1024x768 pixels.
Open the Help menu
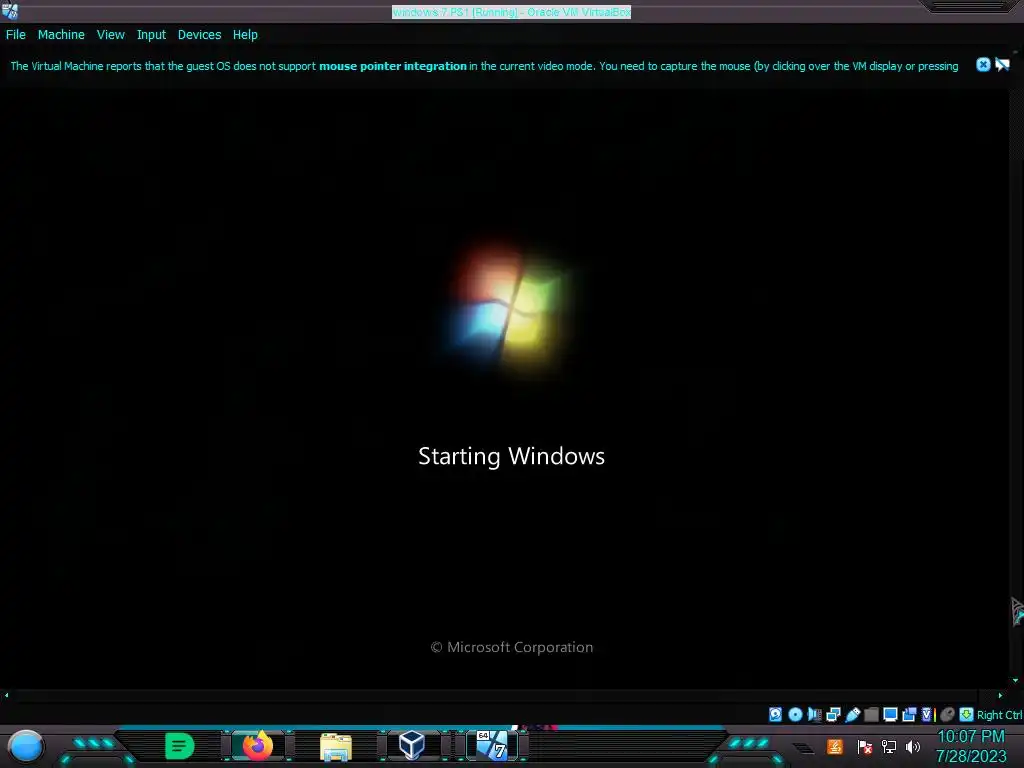245,35
